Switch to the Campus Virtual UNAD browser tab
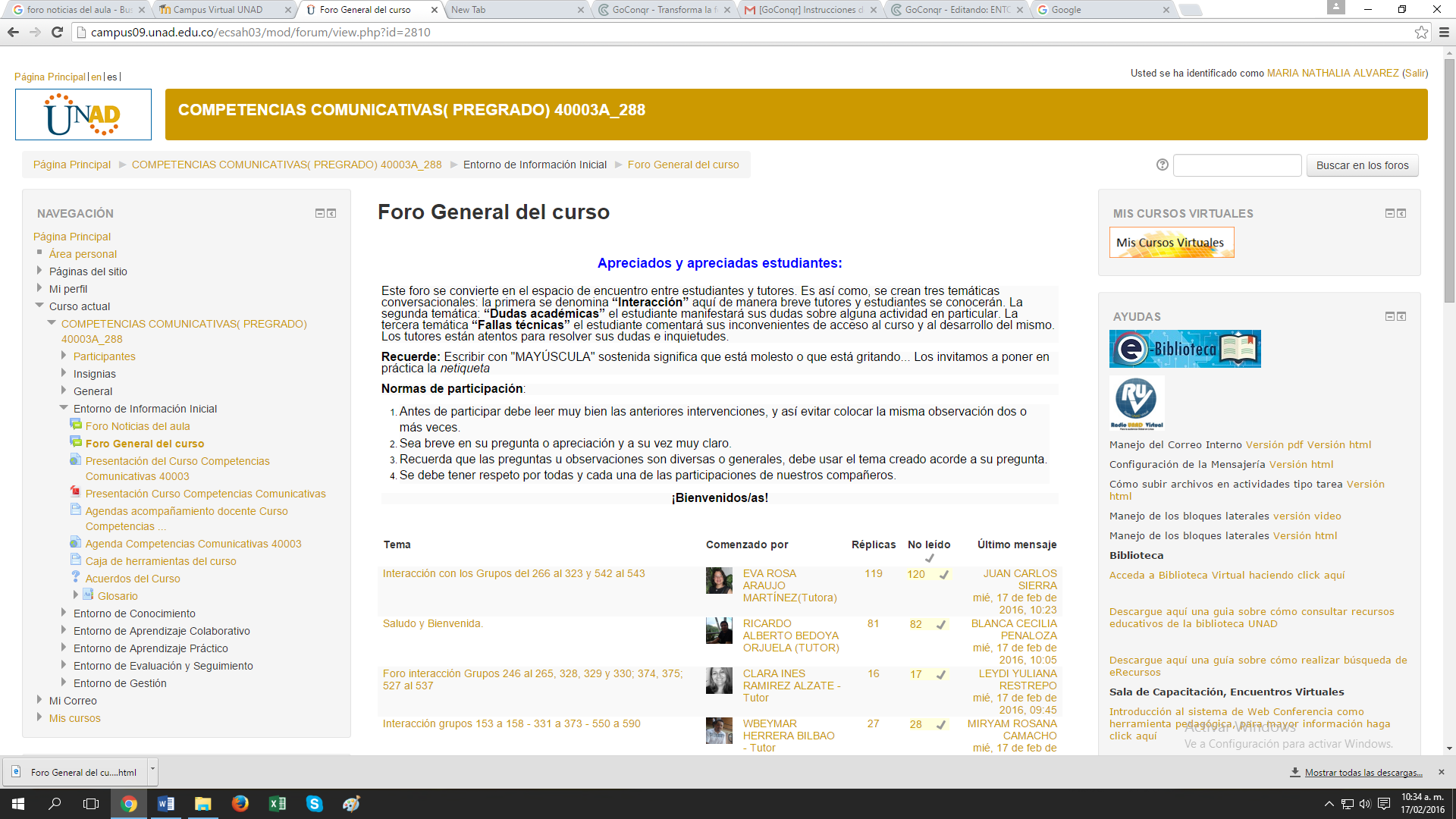The width and height of the screenshot is (1456, 819). coord(218,10)
